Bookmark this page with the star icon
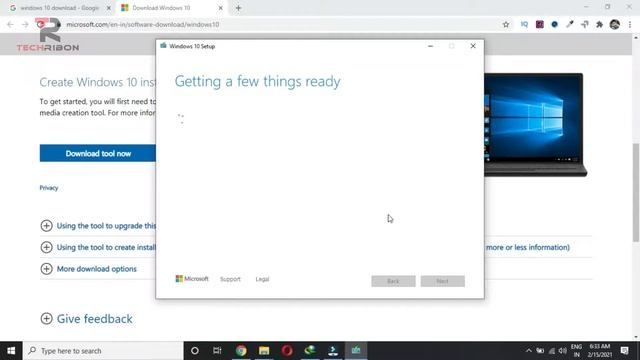The height and width of the screenshot is (360, 640). (506, 24)
